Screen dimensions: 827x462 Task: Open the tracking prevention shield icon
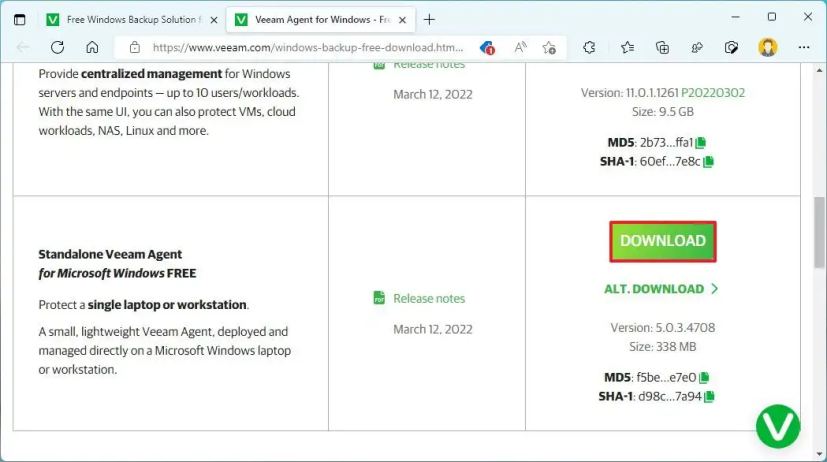487,48
